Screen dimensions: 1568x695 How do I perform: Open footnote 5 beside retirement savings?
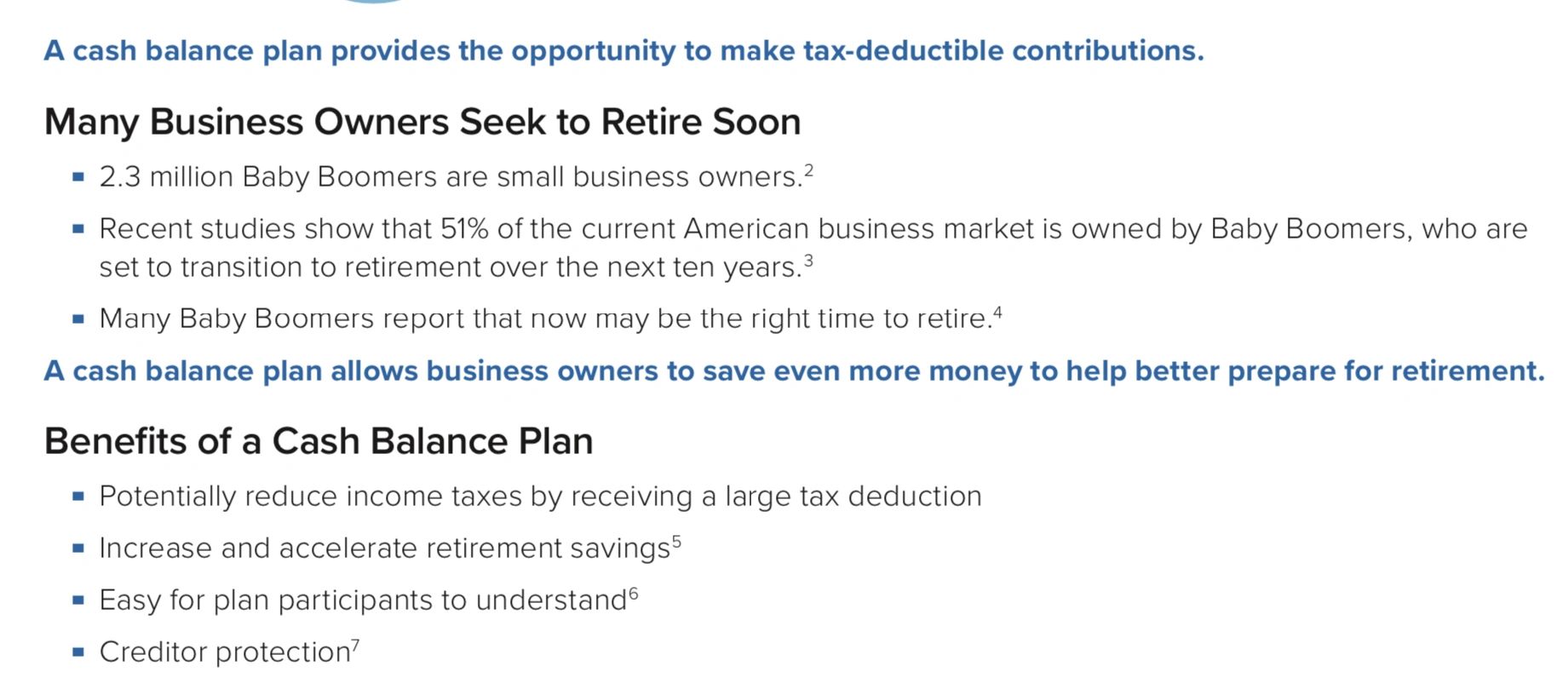click(676, 541)
